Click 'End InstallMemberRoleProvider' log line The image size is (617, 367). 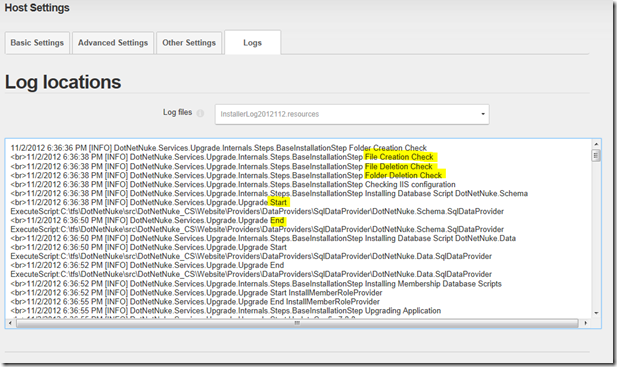195,302
